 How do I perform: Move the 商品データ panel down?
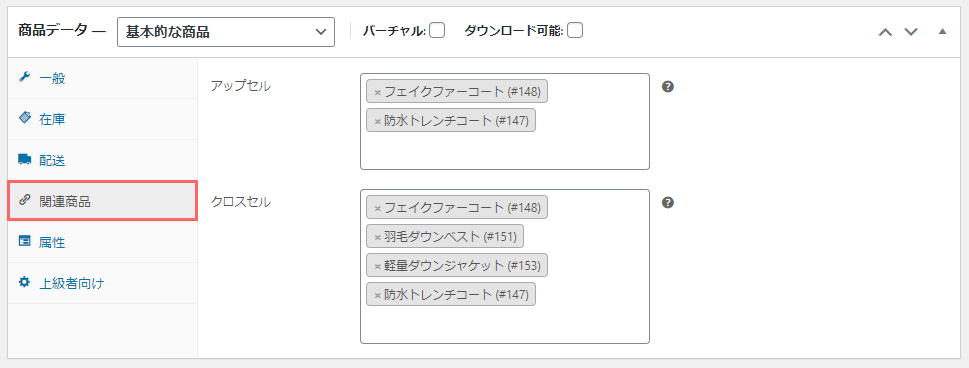(x=911, y=32)
